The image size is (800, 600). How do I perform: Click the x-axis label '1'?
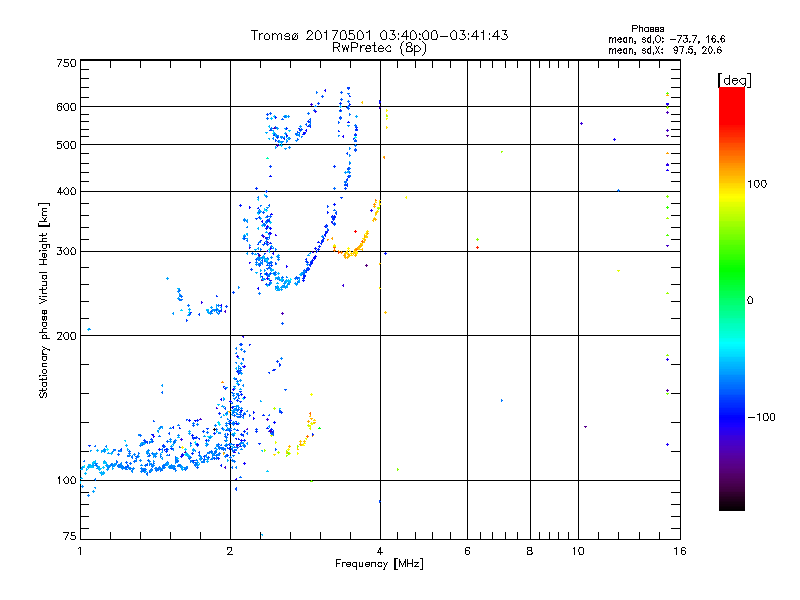pos(80,551)
